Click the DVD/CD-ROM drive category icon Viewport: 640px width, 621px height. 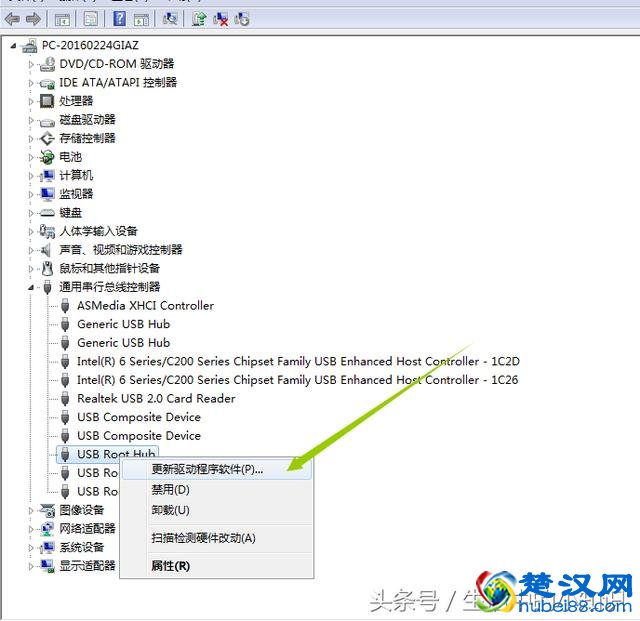(x=47, y=64)
